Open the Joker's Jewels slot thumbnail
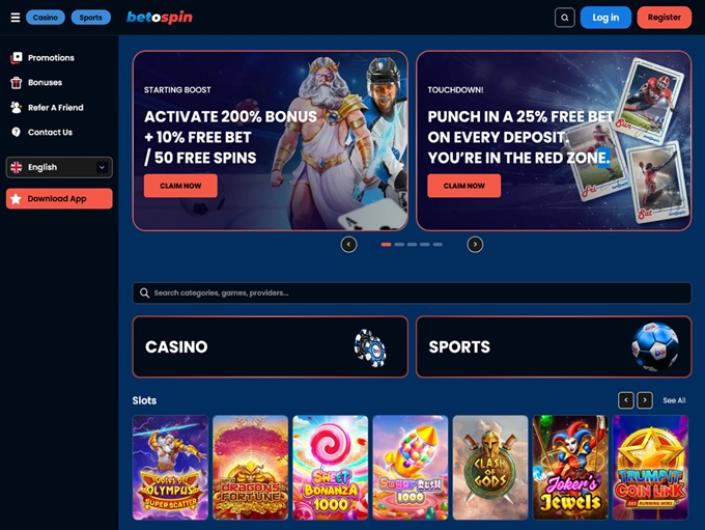The width and height of the screenshot is (705, 530). coord(570,468)
